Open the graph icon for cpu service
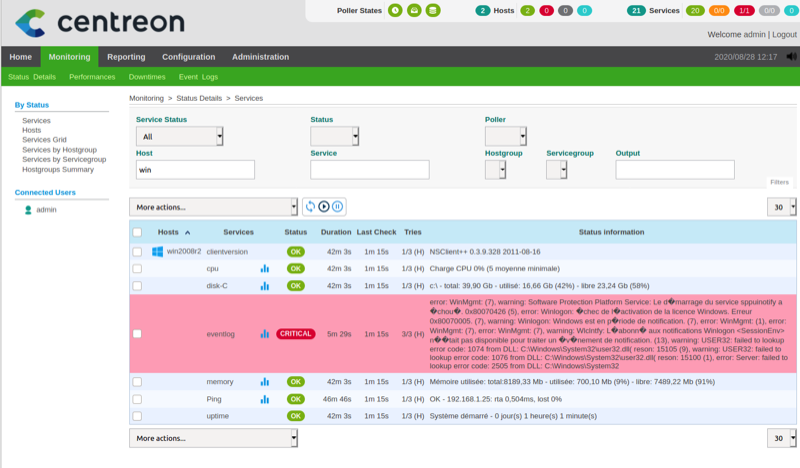The width and height of the screenshot is (800, 468). point(265,268)
